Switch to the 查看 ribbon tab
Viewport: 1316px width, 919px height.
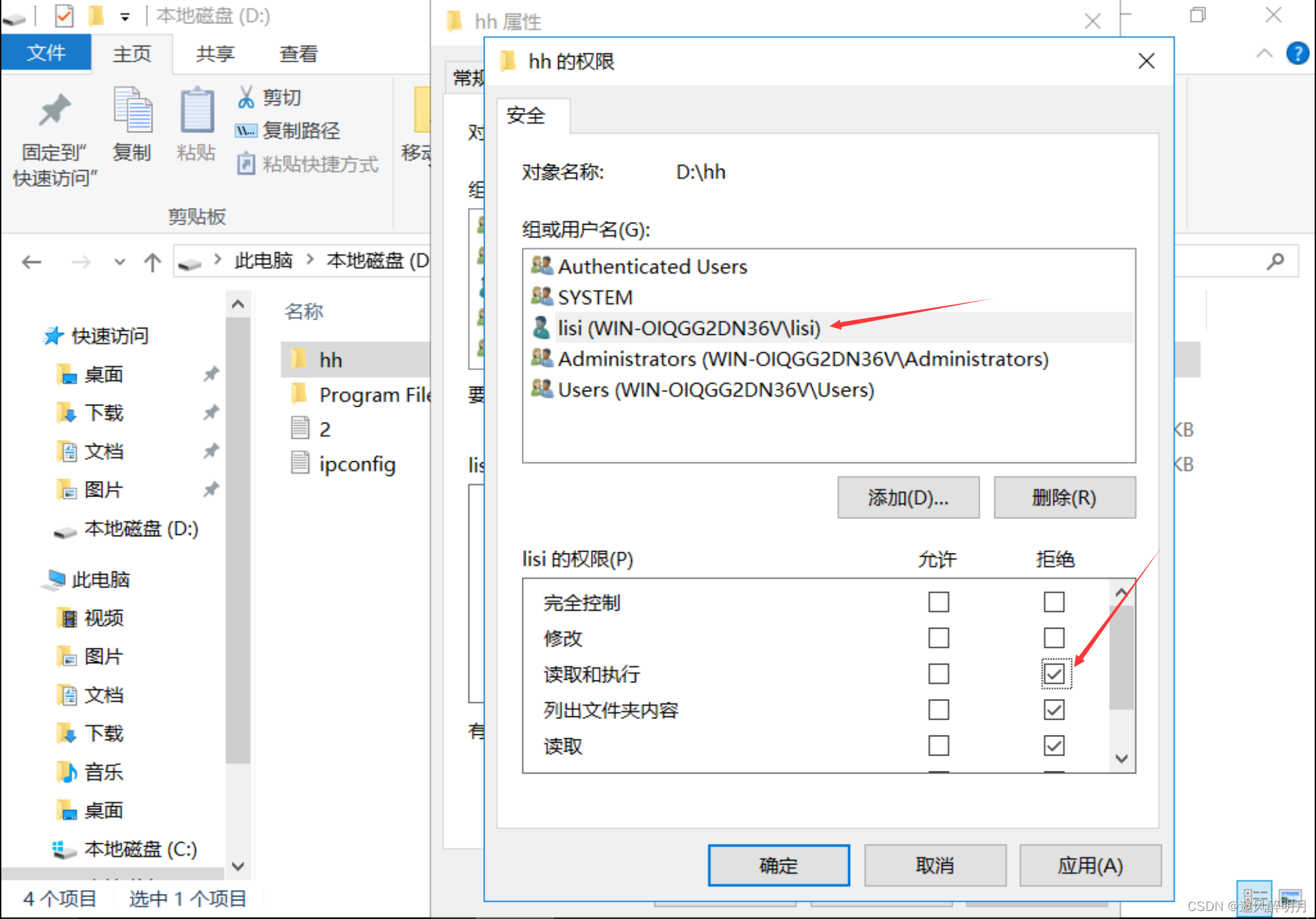298,53
